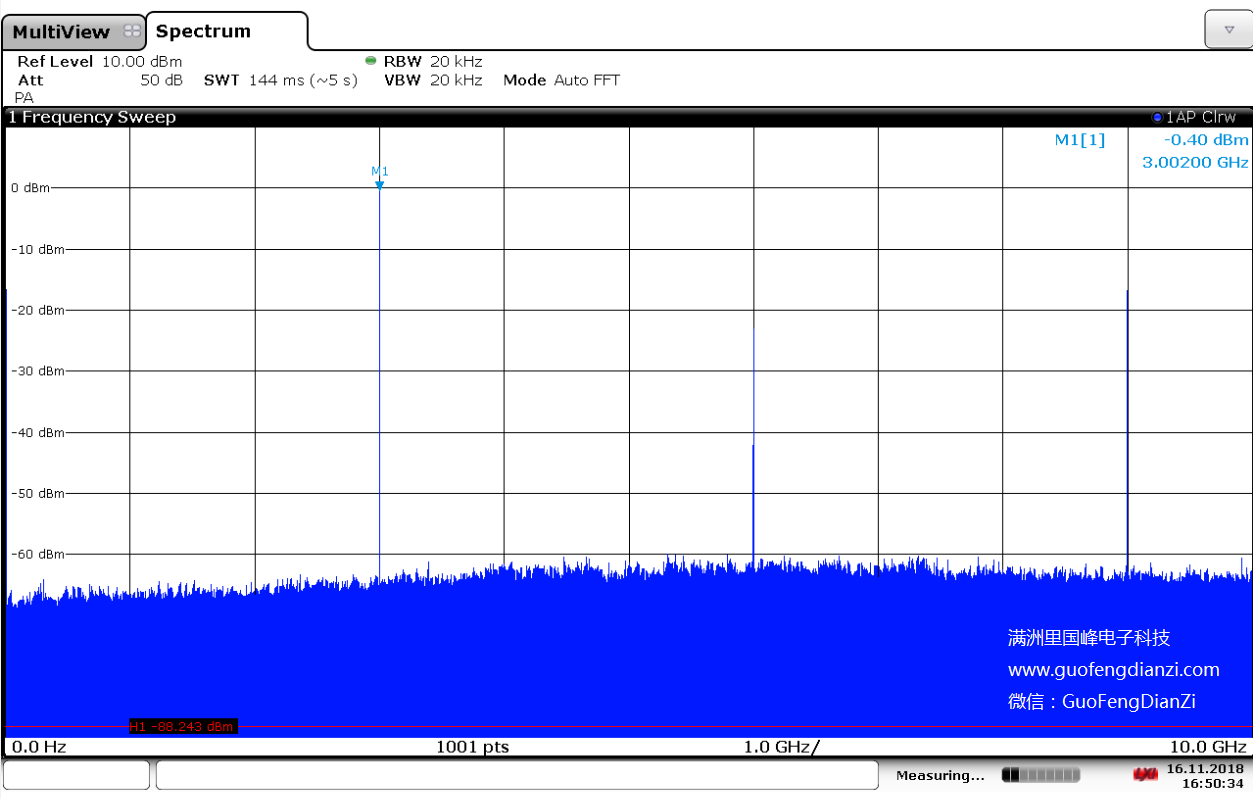Click the PA preamplifier label
Viewport: 1260px width, 799px height.
point(24,98)
